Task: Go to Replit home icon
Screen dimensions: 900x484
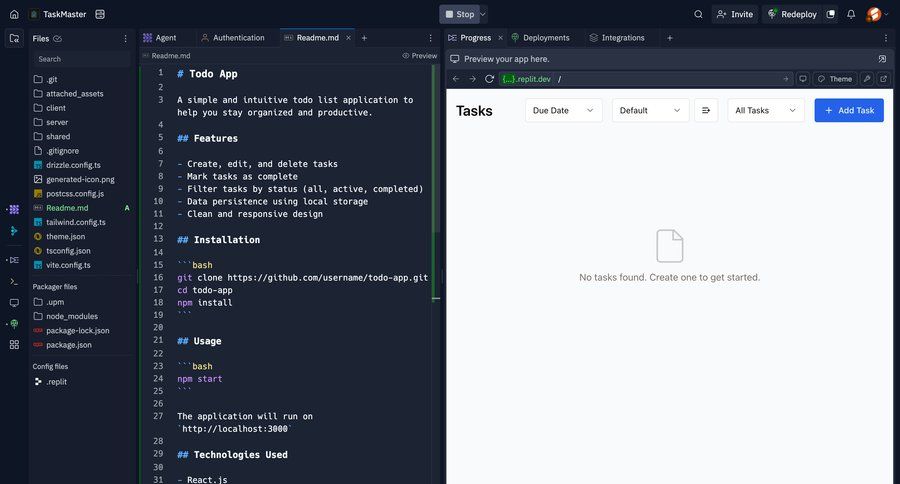Action: [14, 14]
